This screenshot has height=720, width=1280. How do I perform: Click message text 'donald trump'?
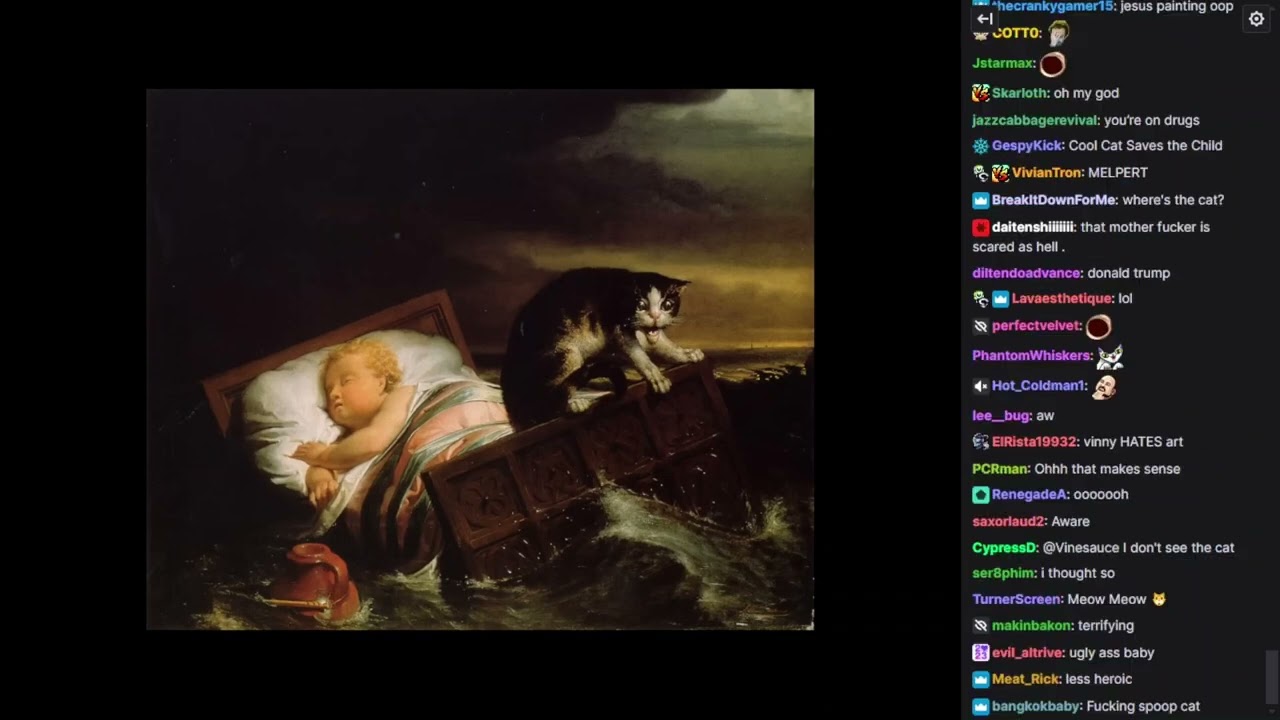(x=1129, y=273)
